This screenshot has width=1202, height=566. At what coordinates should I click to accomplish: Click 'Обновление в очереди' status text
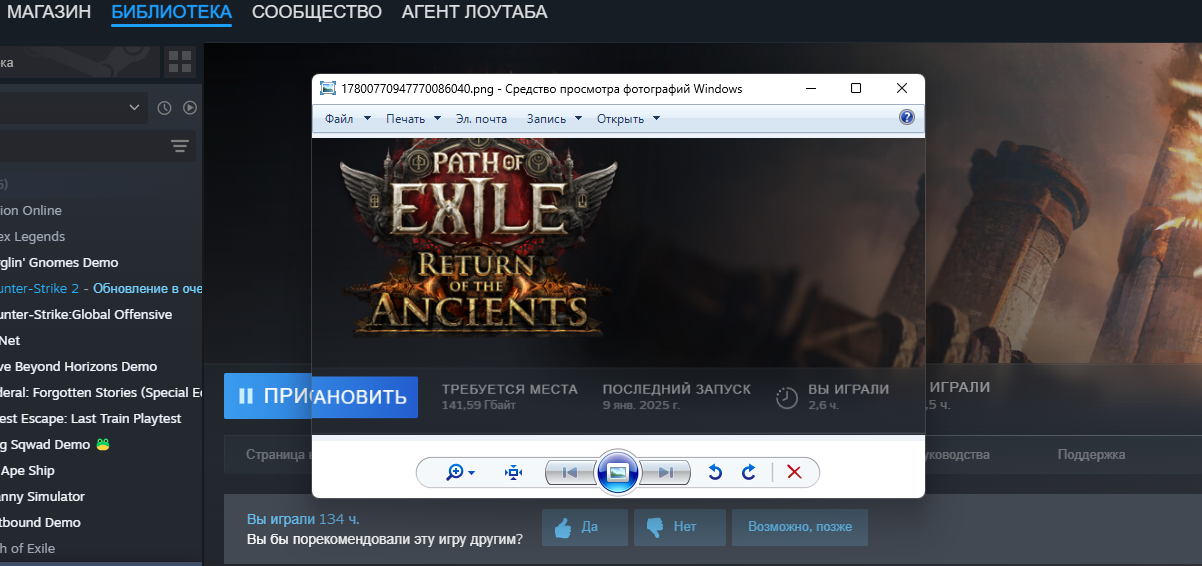coord(148,288)
